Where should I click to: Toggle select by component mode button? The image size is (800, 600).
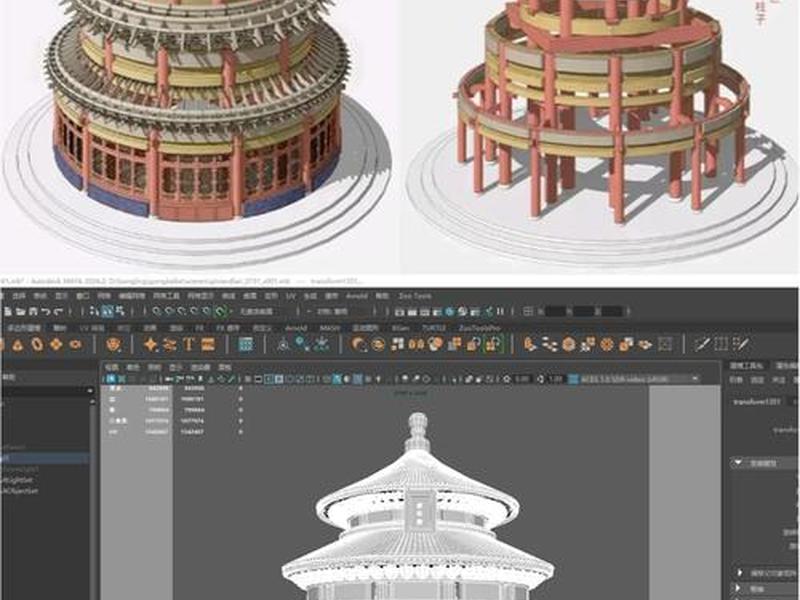120,311
